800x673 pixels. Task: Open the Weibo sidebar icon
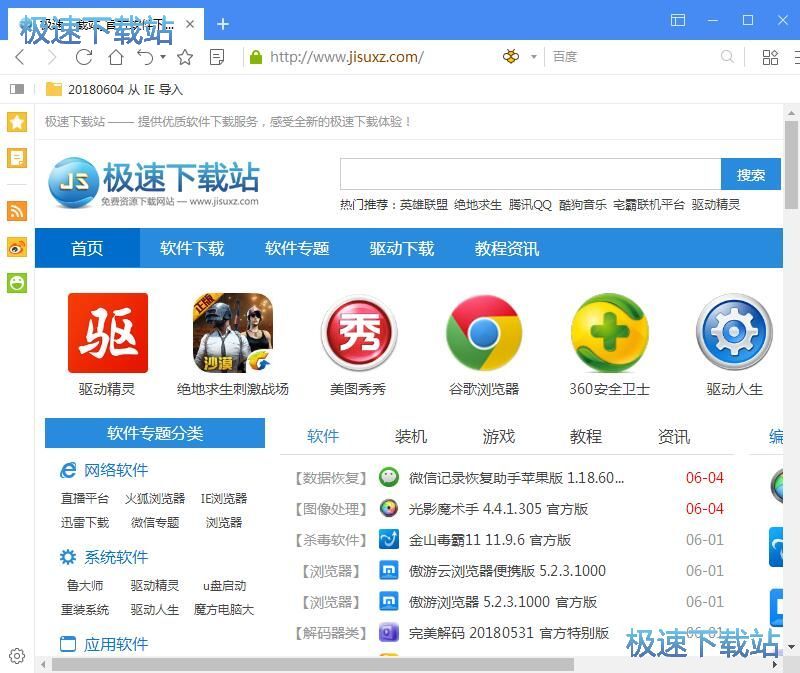click(17, 247)
